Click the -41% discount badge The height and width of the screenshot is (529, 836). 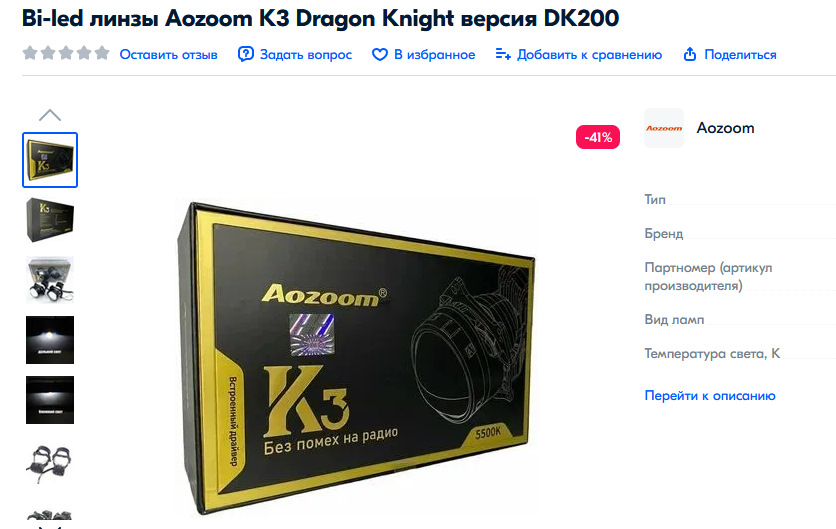click(598, 137)
